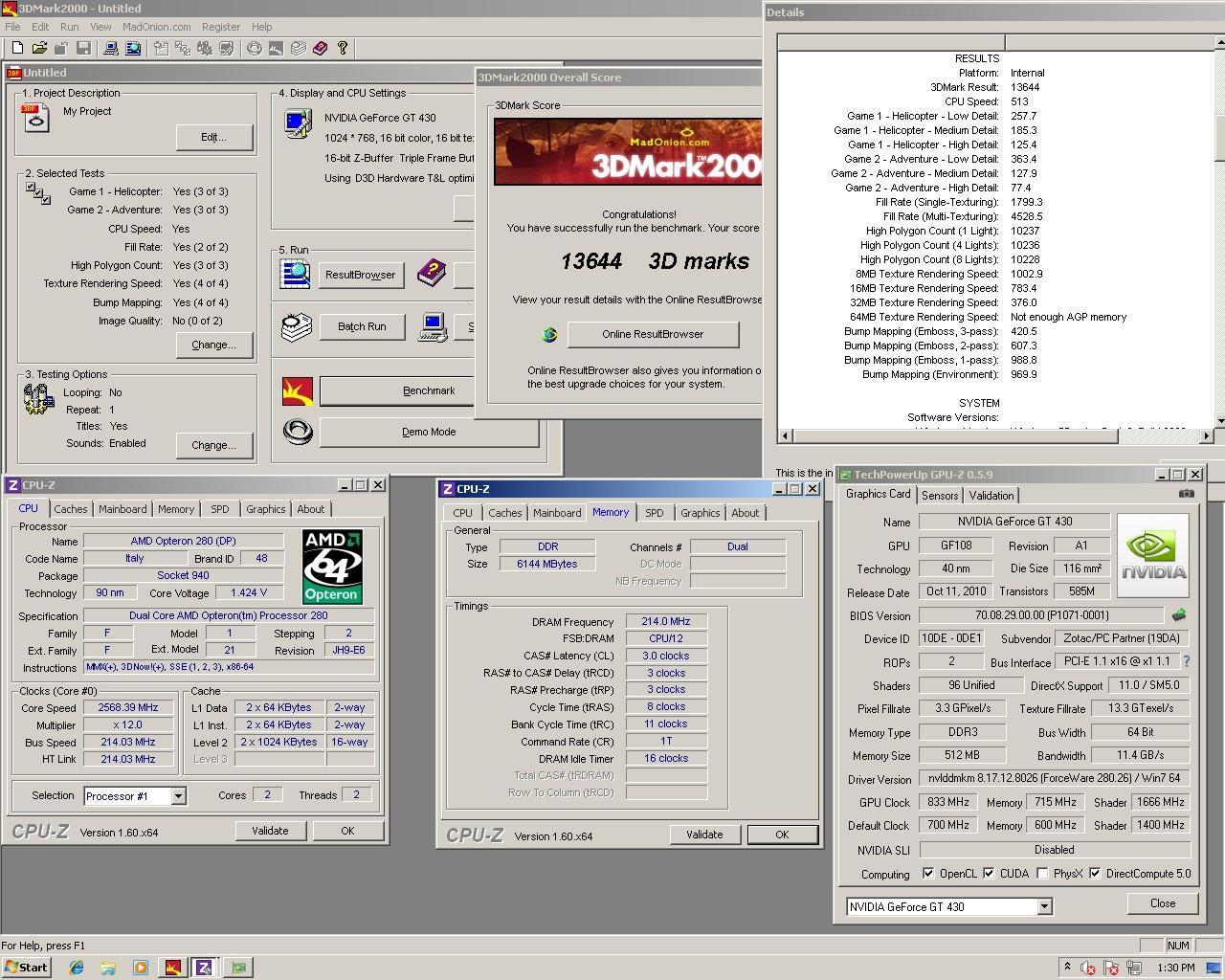Open the Register menu

point(221,27)
